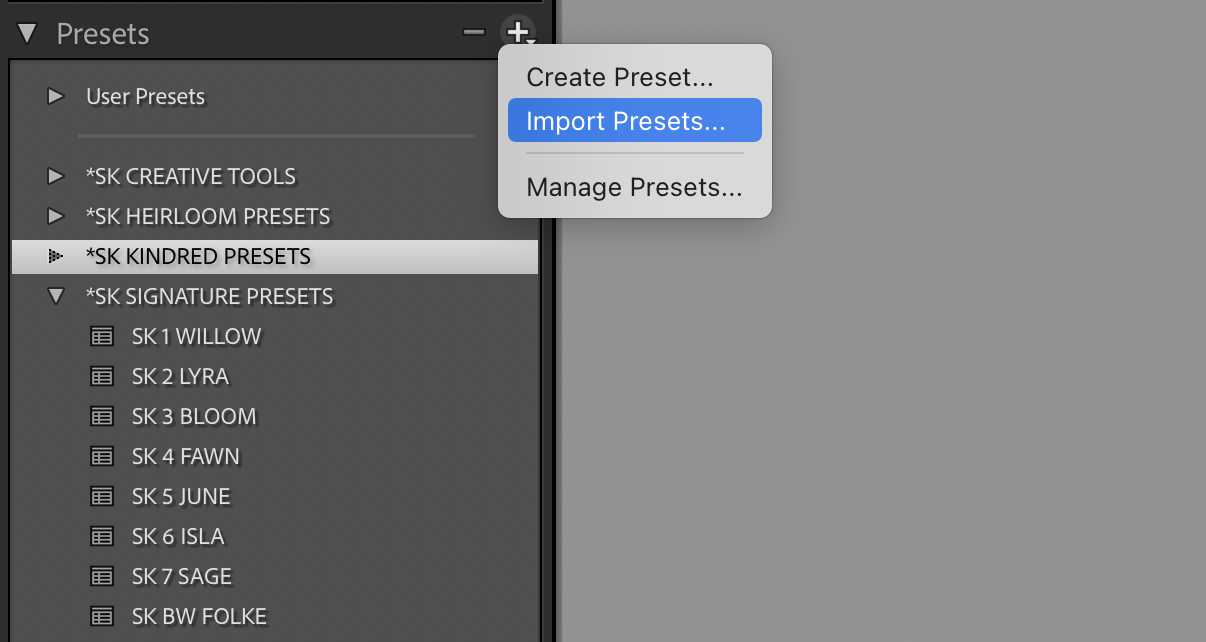Screen dimensions: 1206x642
Task: Click the plus icon in Presets header
Action: click(x=518, y=33)
